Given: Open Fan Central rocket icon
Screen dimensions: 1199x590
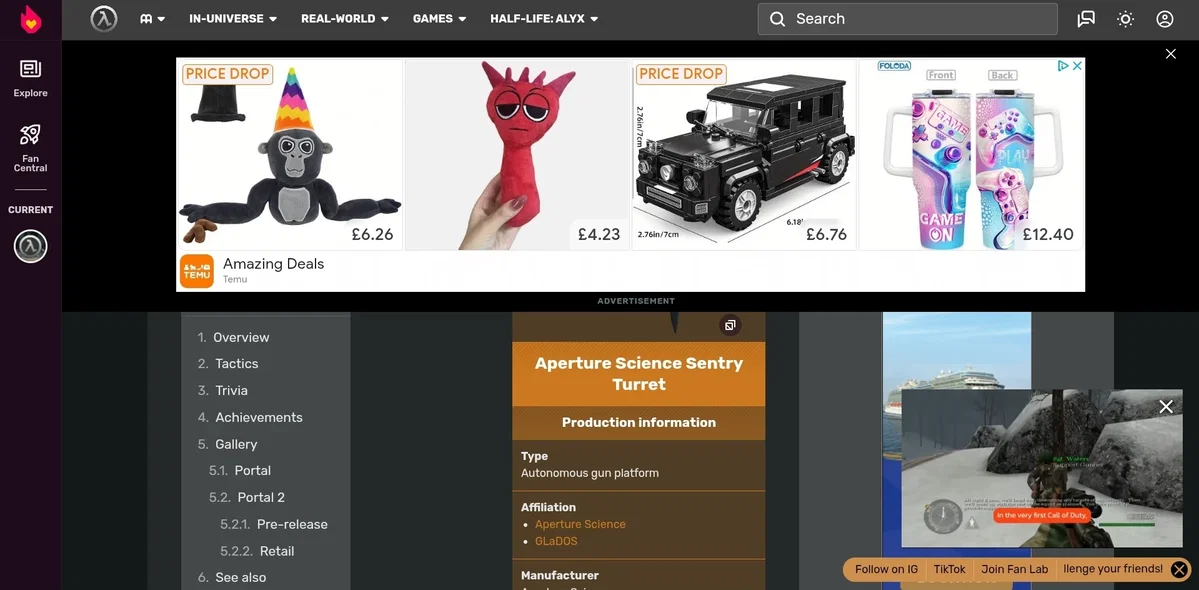Looking at the screenshot, I should pyautogui.click(x=31, y=148).
